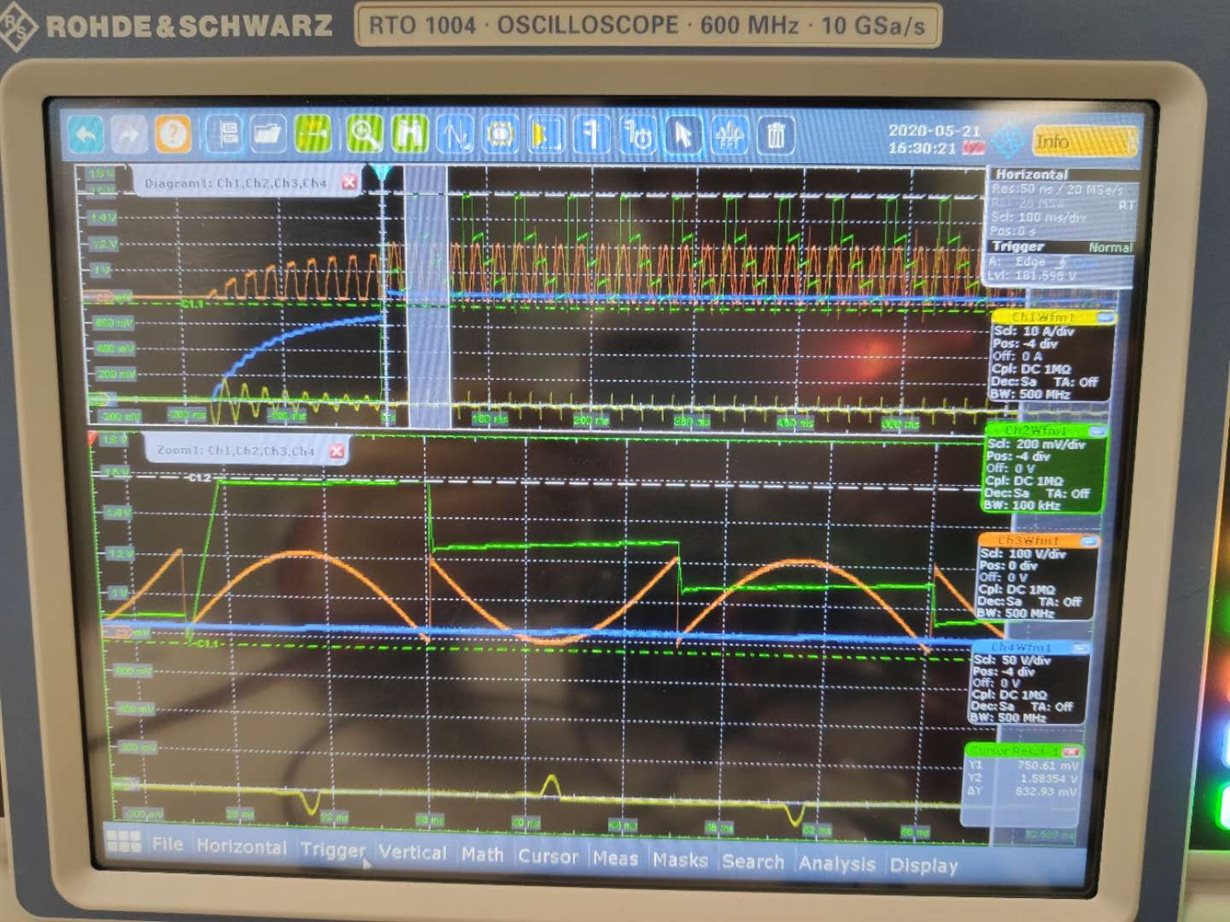Image resolution: width=1230 pixels, height=922 pixels.
Task: Click the cyan trigger position marker
Action: tap(381, 174)
